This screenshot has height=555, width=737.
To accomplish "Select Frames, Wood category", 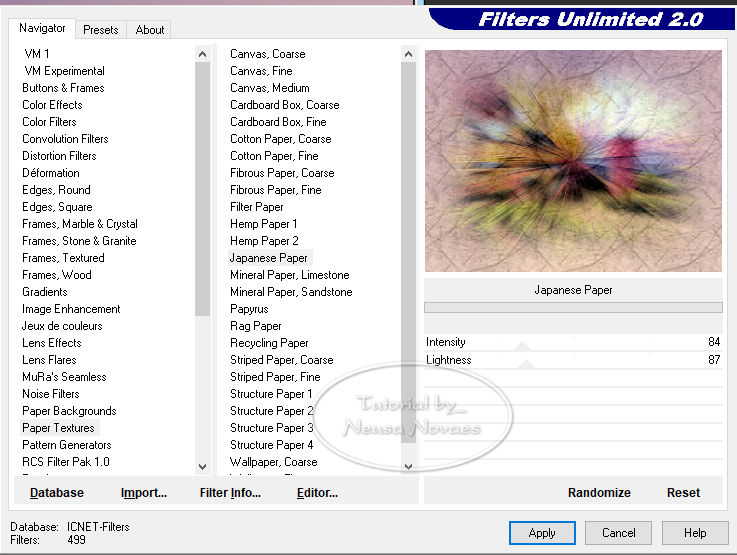I will tap(57, 275).
